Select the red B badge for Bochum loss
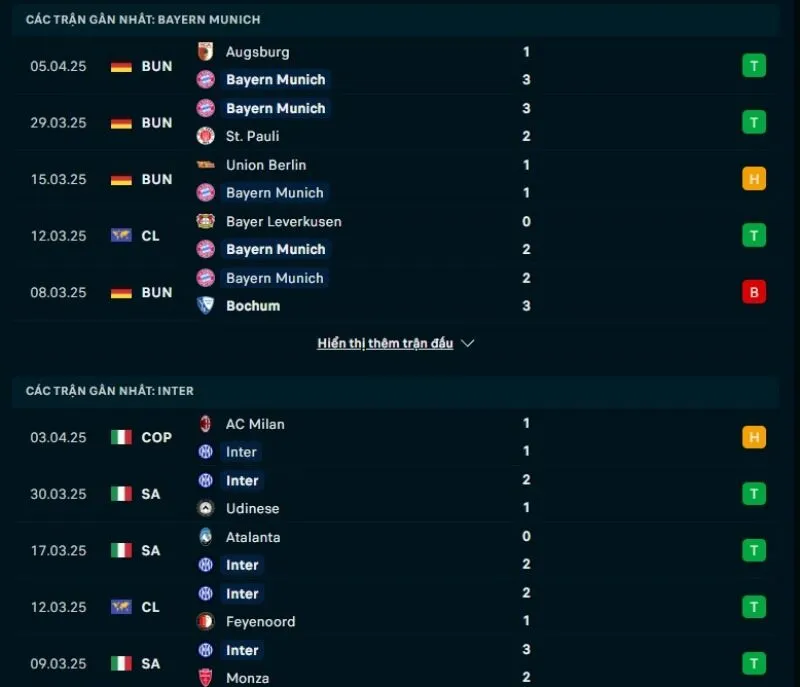 (x=753, y=291)
